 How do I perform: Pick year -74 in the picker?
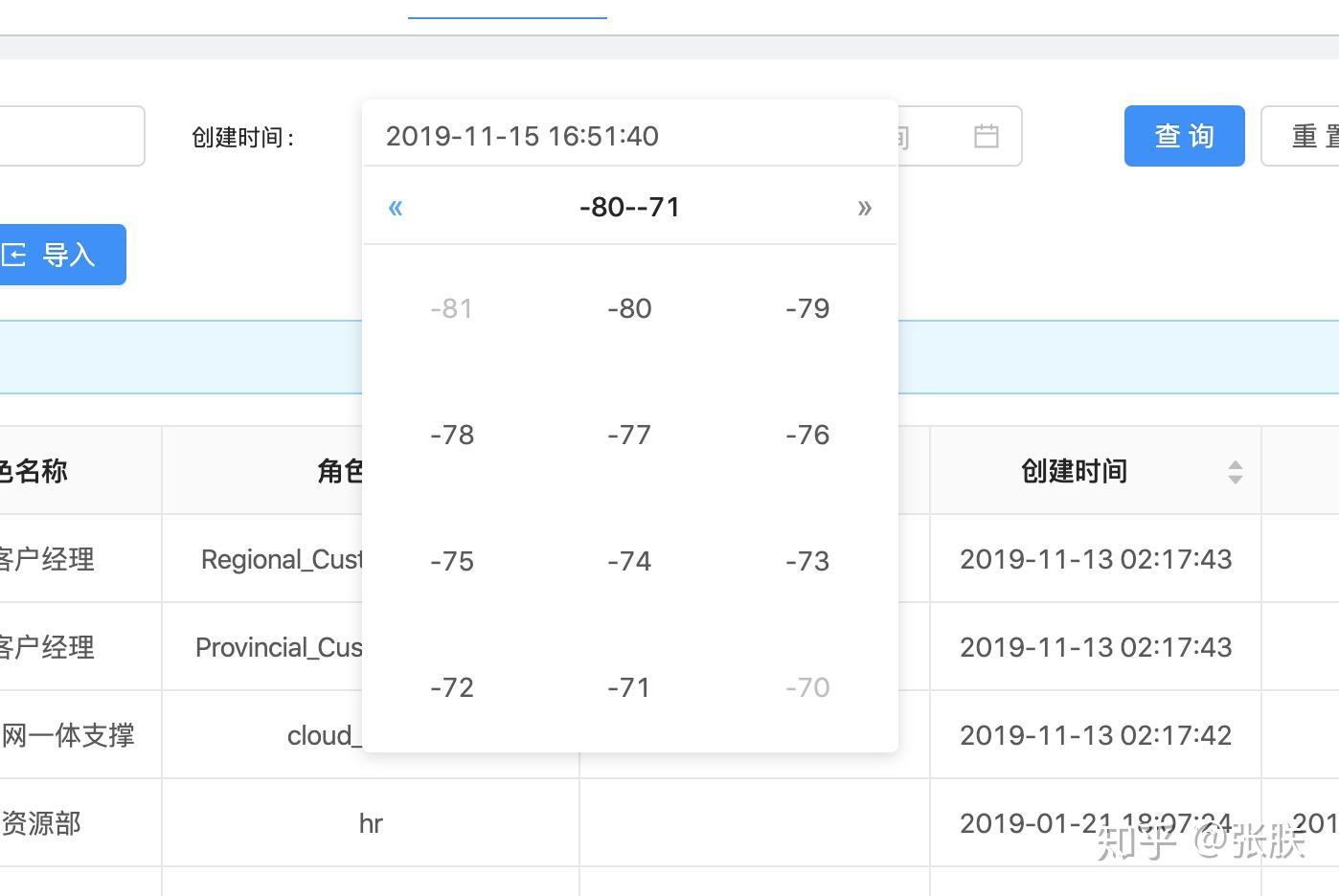[629, 561]
